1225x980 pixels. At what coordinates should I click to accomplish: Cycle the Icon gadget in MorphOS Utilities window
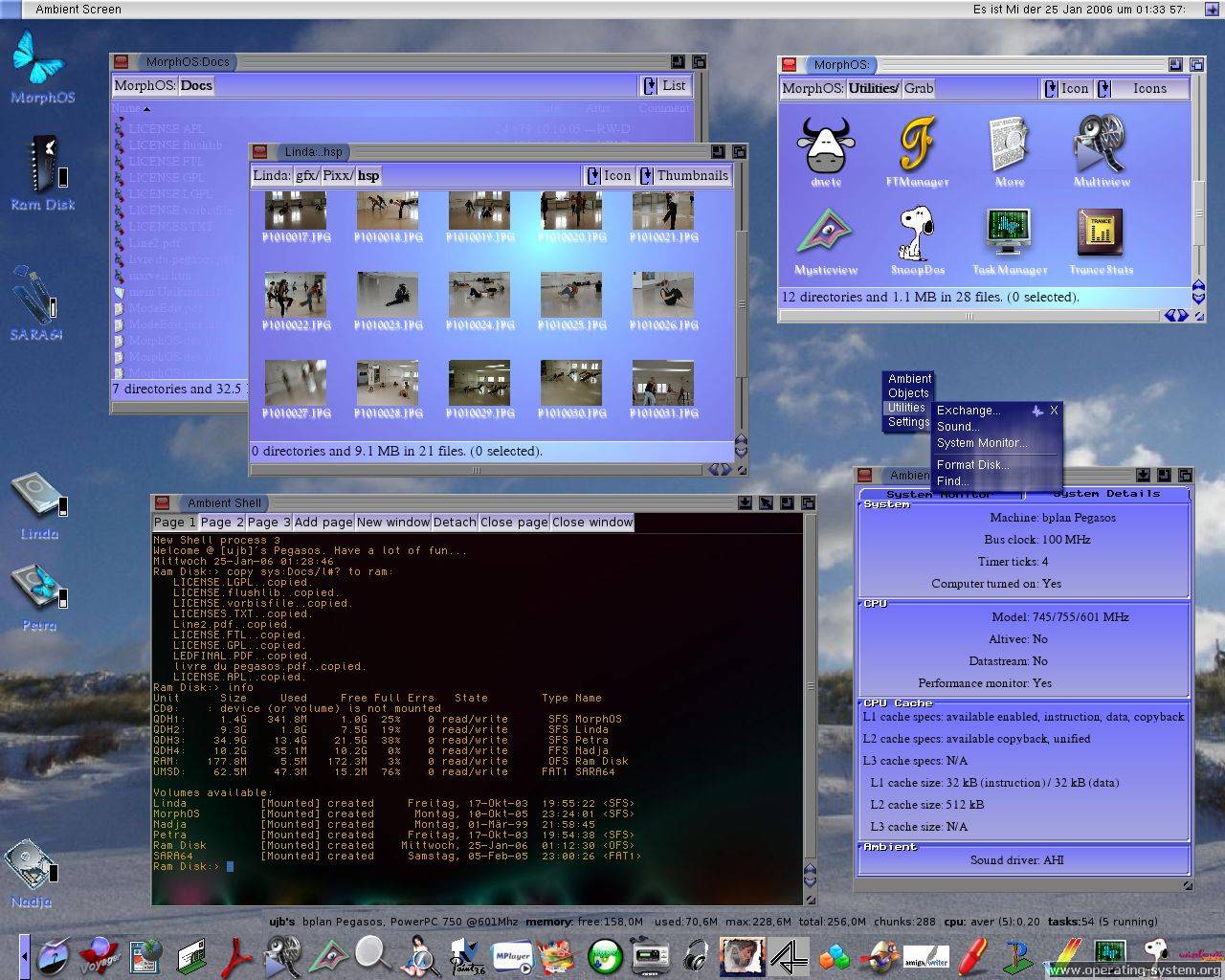[1066, 88]
